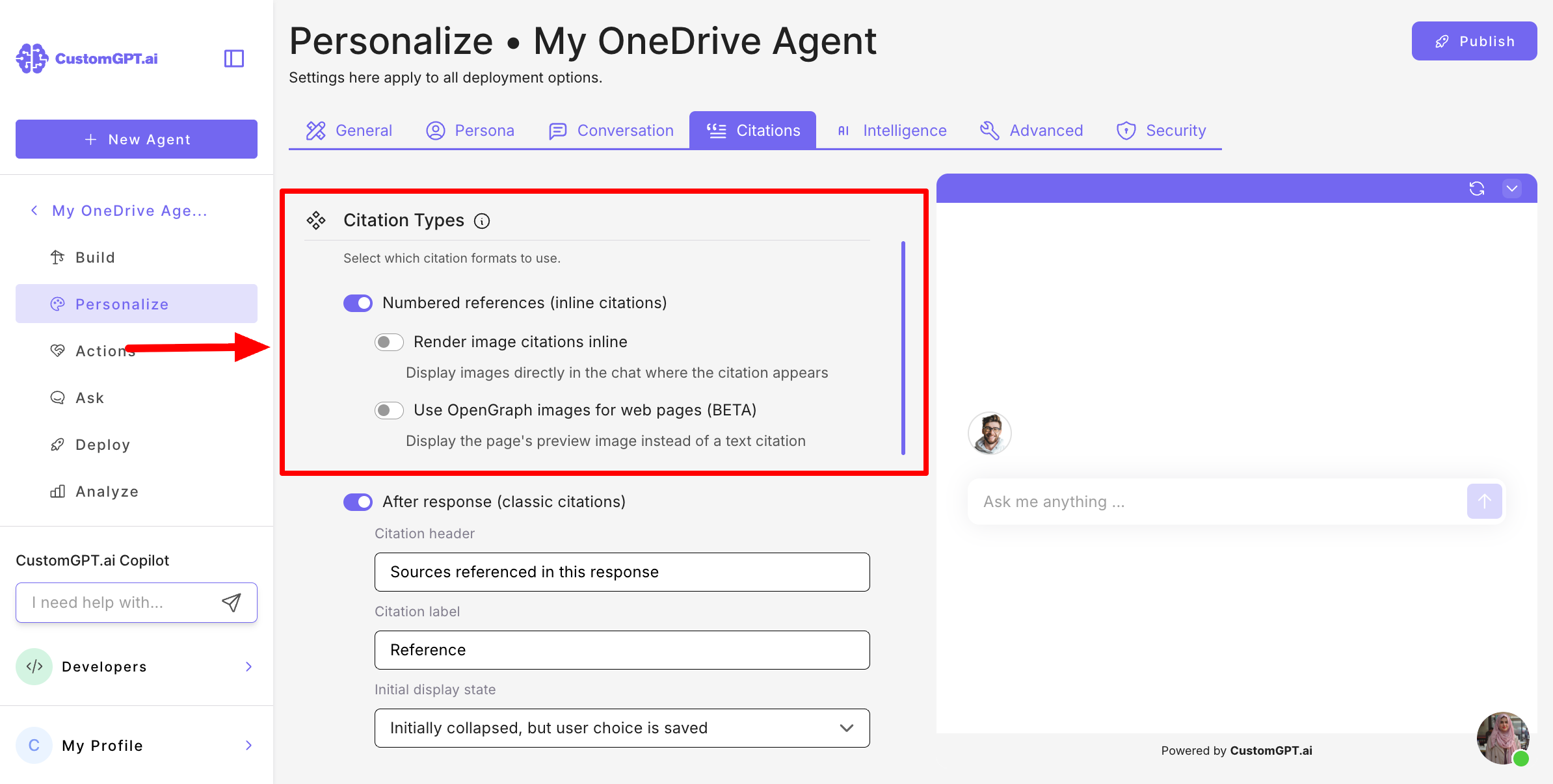Open live support chat avatar
The width and height of the screenshot is (1553, 784).
coord(1502,738)
